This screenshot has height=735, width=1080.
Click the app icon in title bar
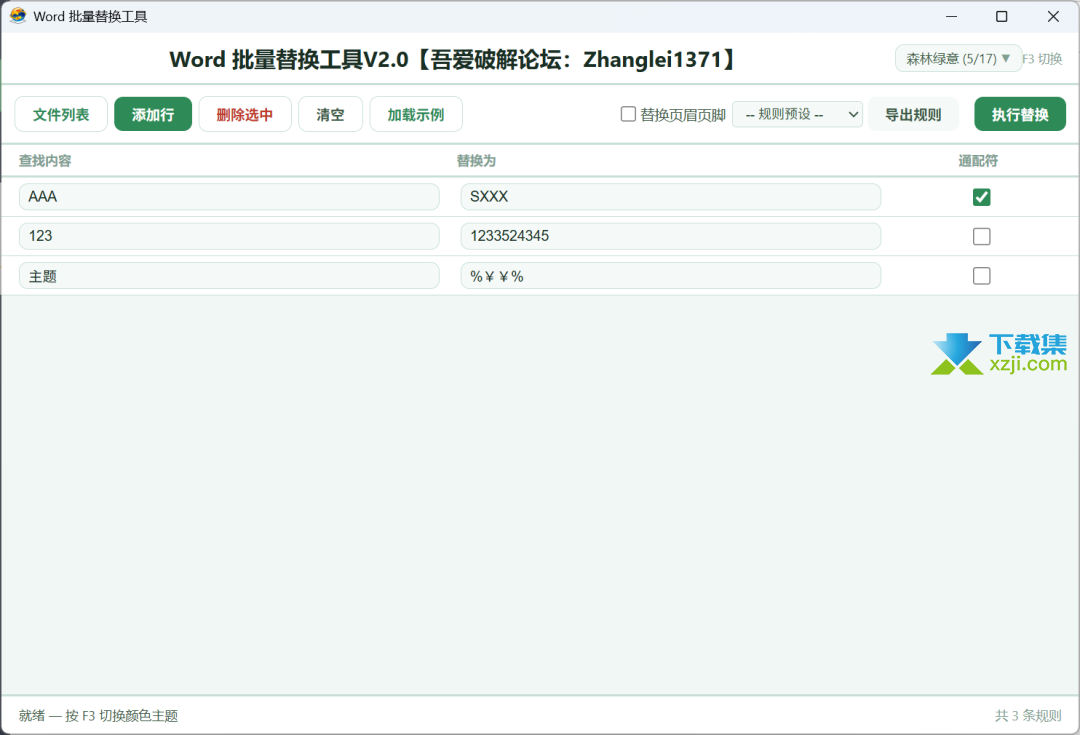[x=18, y=16]
